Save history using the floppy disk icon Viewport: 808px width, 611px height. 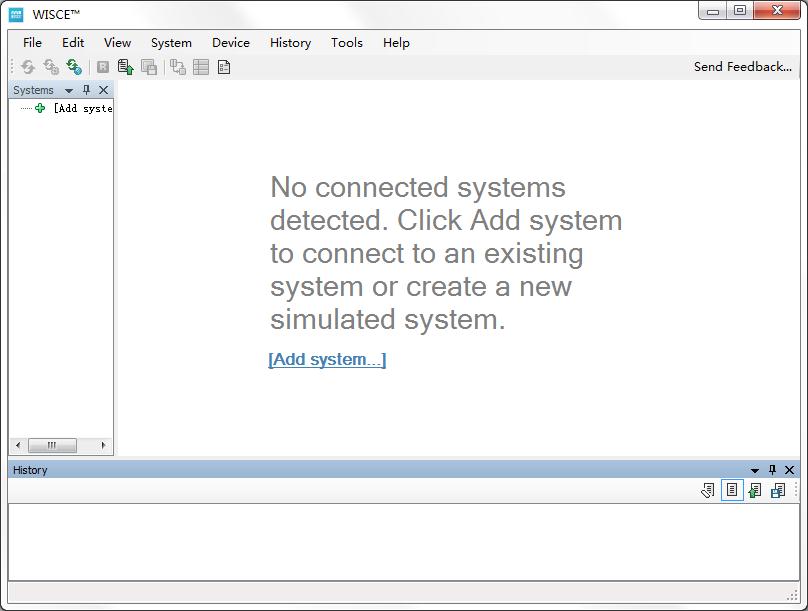(778, 490)
